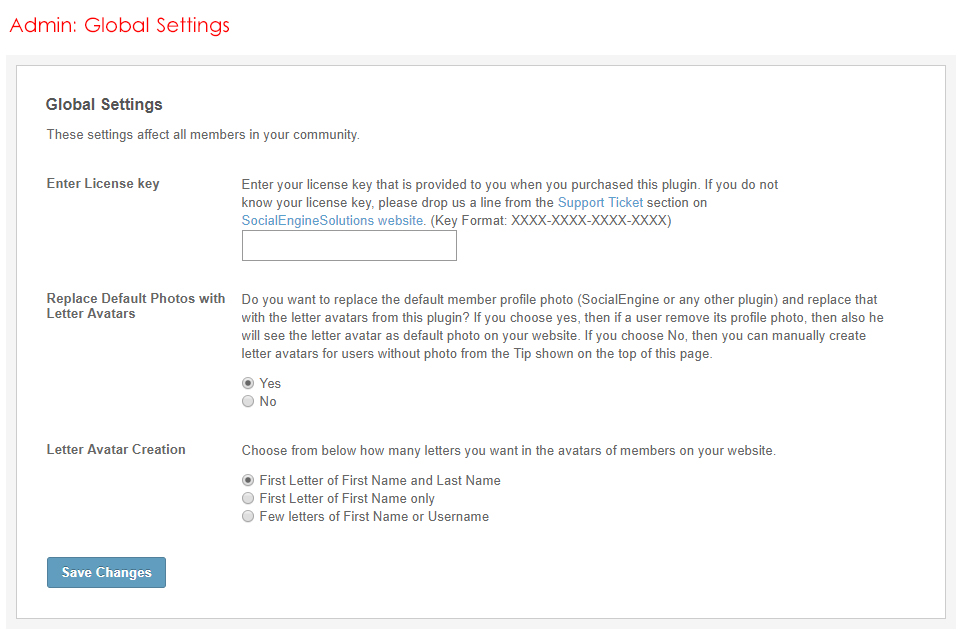Click the Replace Default Photos with Letter Avatars label
964x640 pixels.
click(136, 306)
